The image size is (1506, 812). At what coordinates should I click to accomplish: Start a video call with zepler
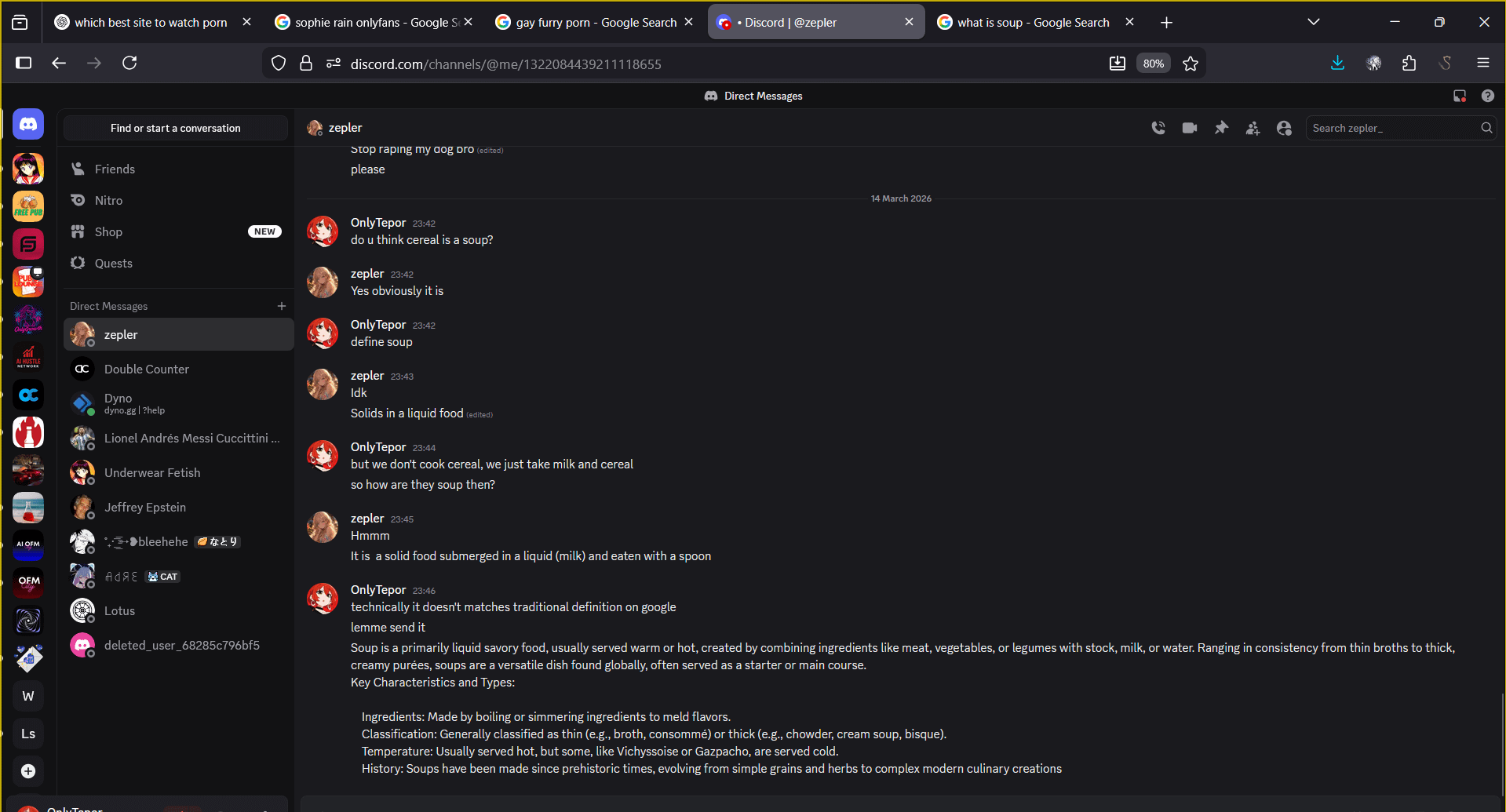(x=1190, y=128)
